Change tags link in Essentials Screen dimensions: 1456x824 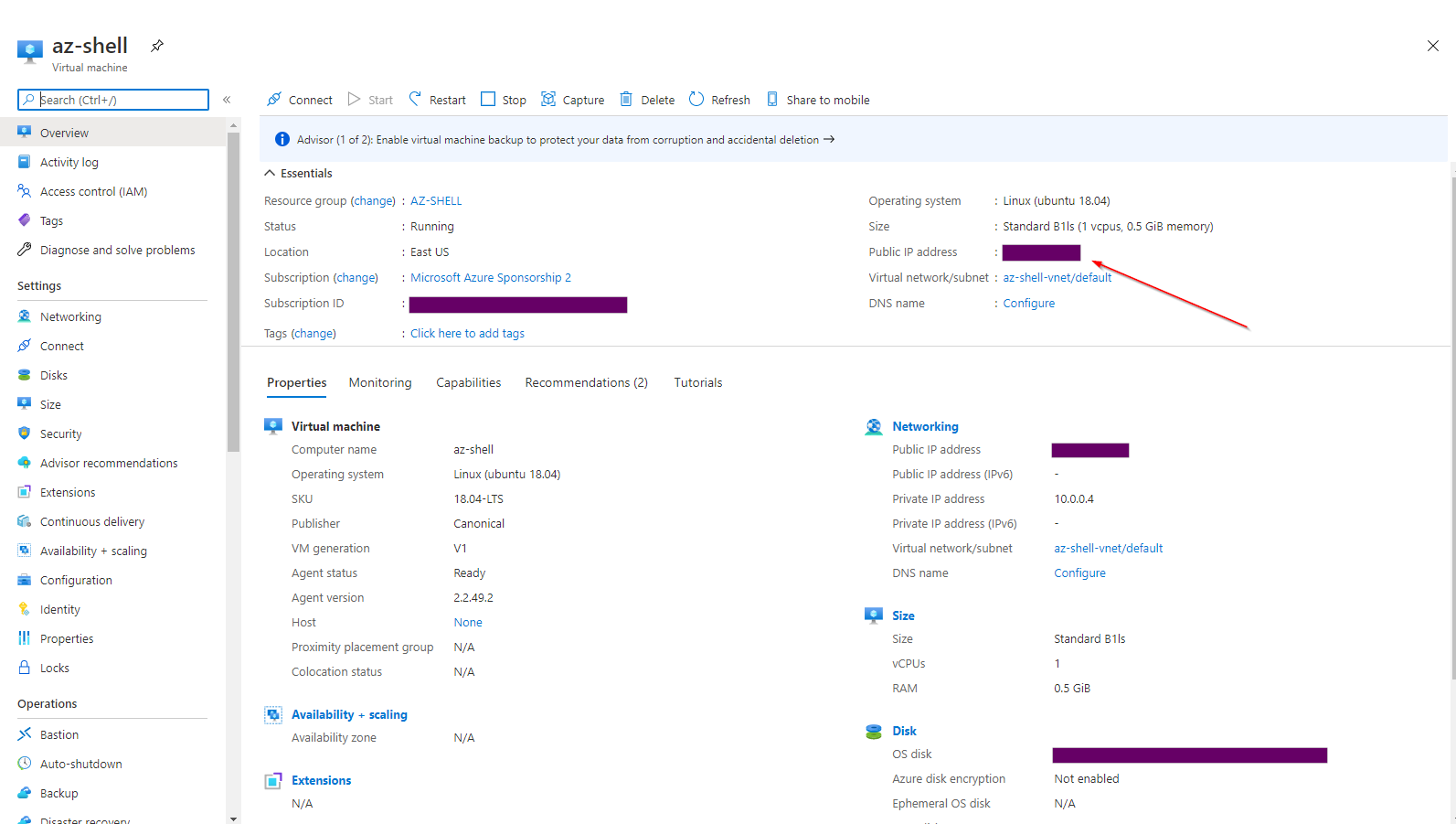click(314, 334)
